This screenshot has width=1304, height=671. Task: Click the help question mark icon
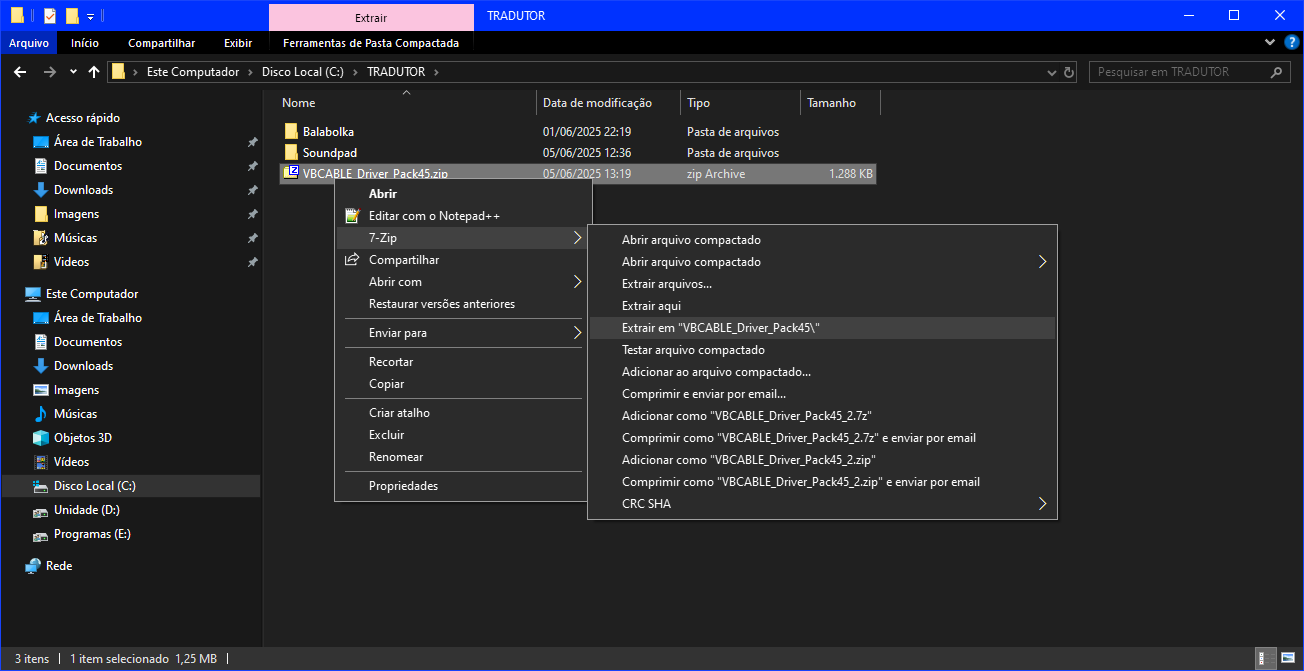[1290, 43]
